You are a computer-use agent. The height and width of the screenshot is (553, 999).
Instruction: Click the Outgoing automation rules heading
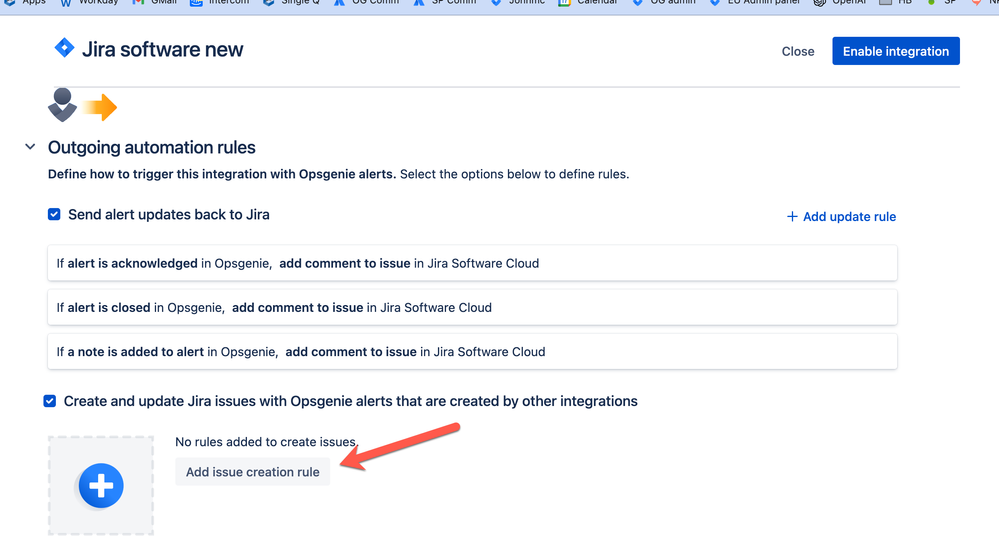152,148
